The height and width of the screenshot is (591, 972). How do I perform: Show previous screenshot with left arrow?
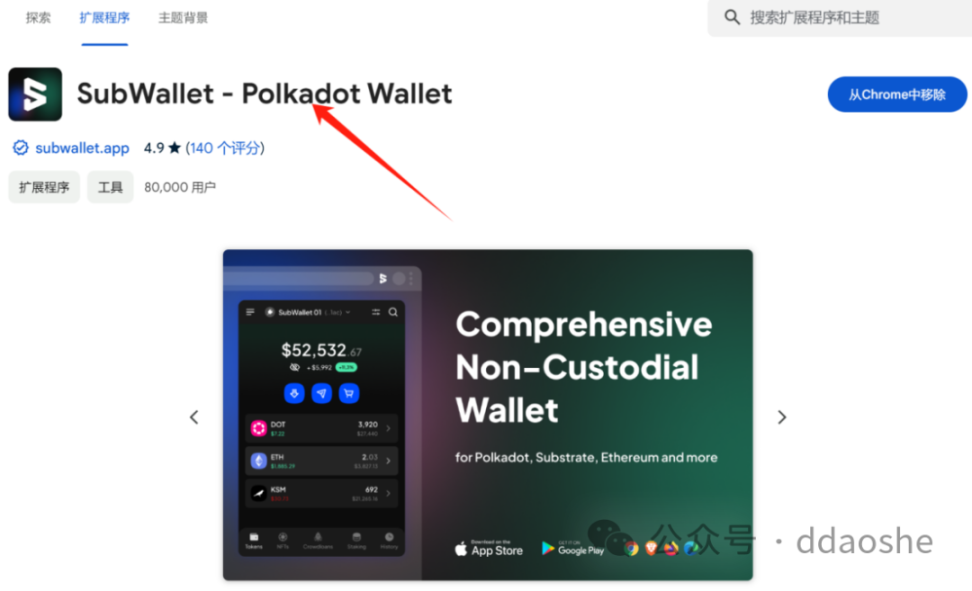[194, 417]
